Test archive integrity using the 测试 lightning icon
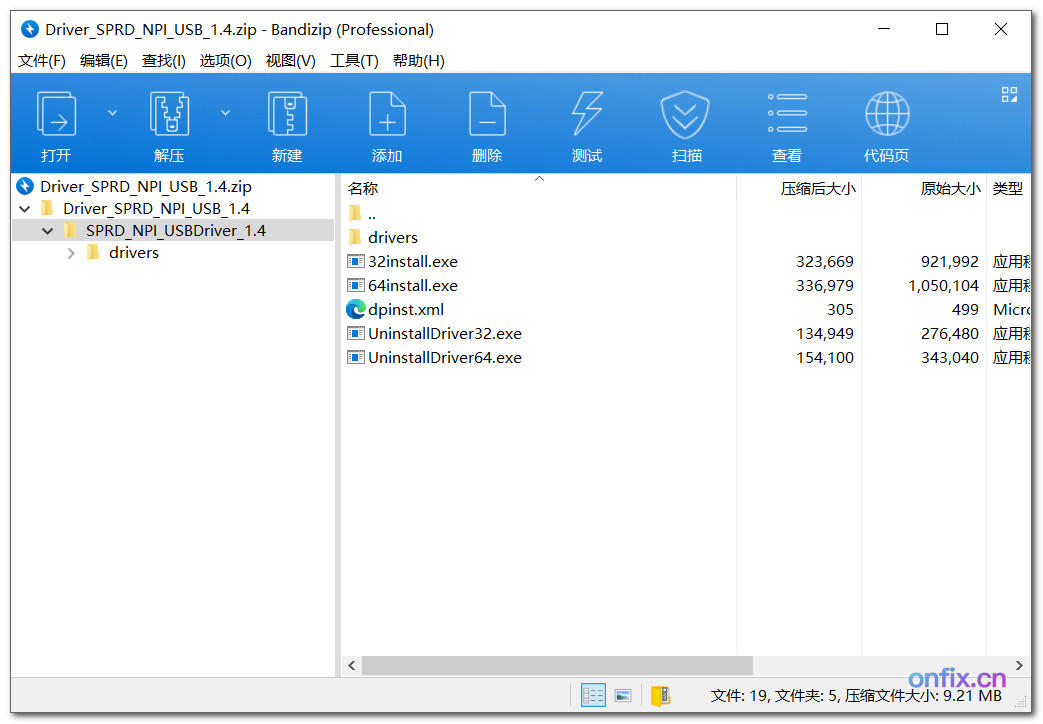 tap(586, 122)
